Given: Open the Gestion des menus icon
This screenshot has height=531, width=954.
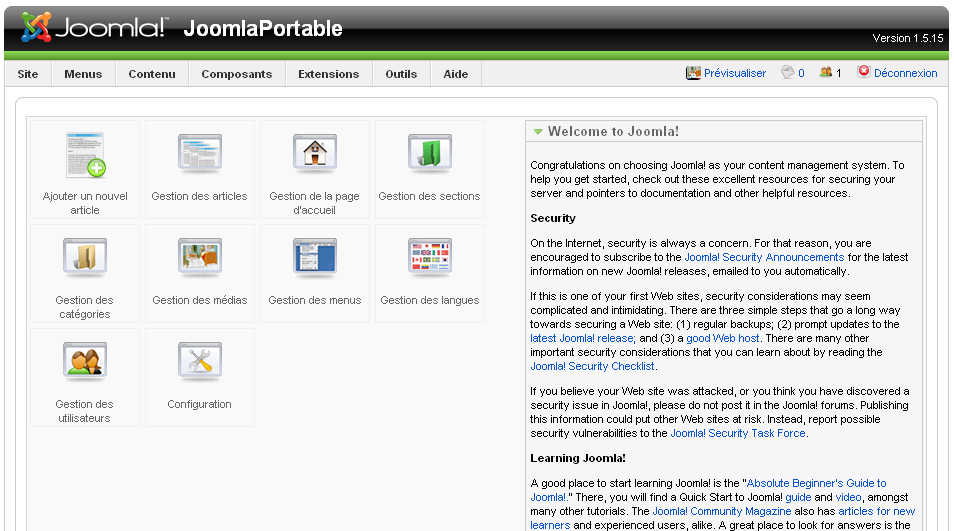Looking at the screenshot, I should pos(315,258).
